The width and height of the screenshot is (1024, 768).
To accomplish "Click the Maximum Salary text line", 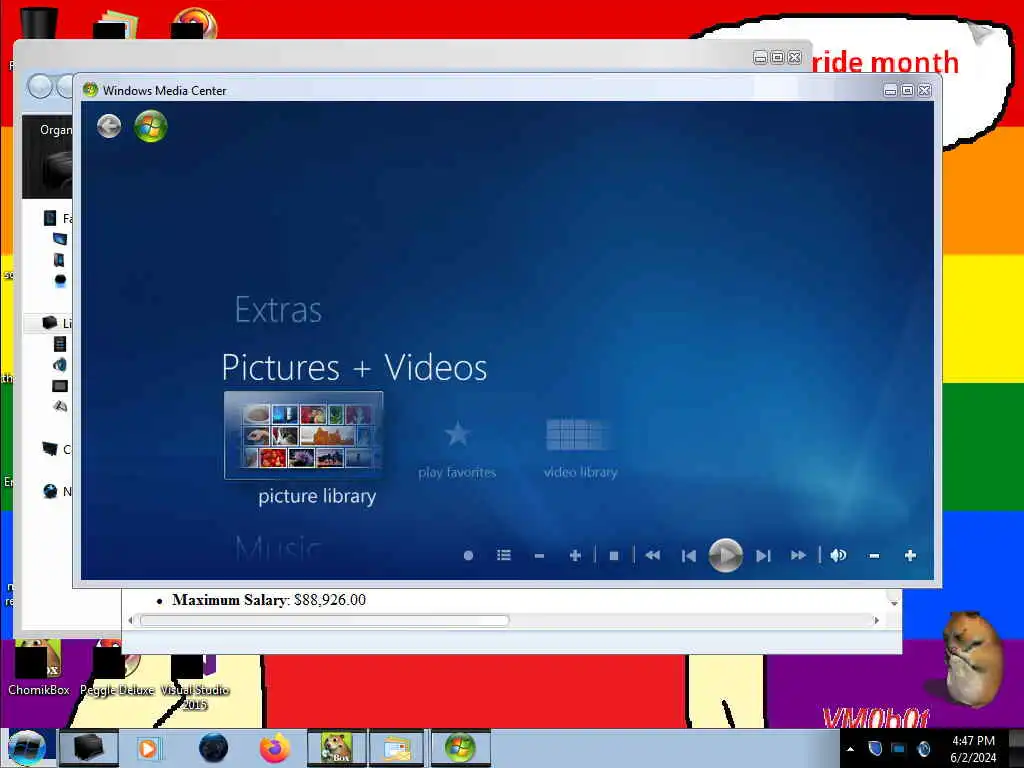I will click(x=269, y=600).
